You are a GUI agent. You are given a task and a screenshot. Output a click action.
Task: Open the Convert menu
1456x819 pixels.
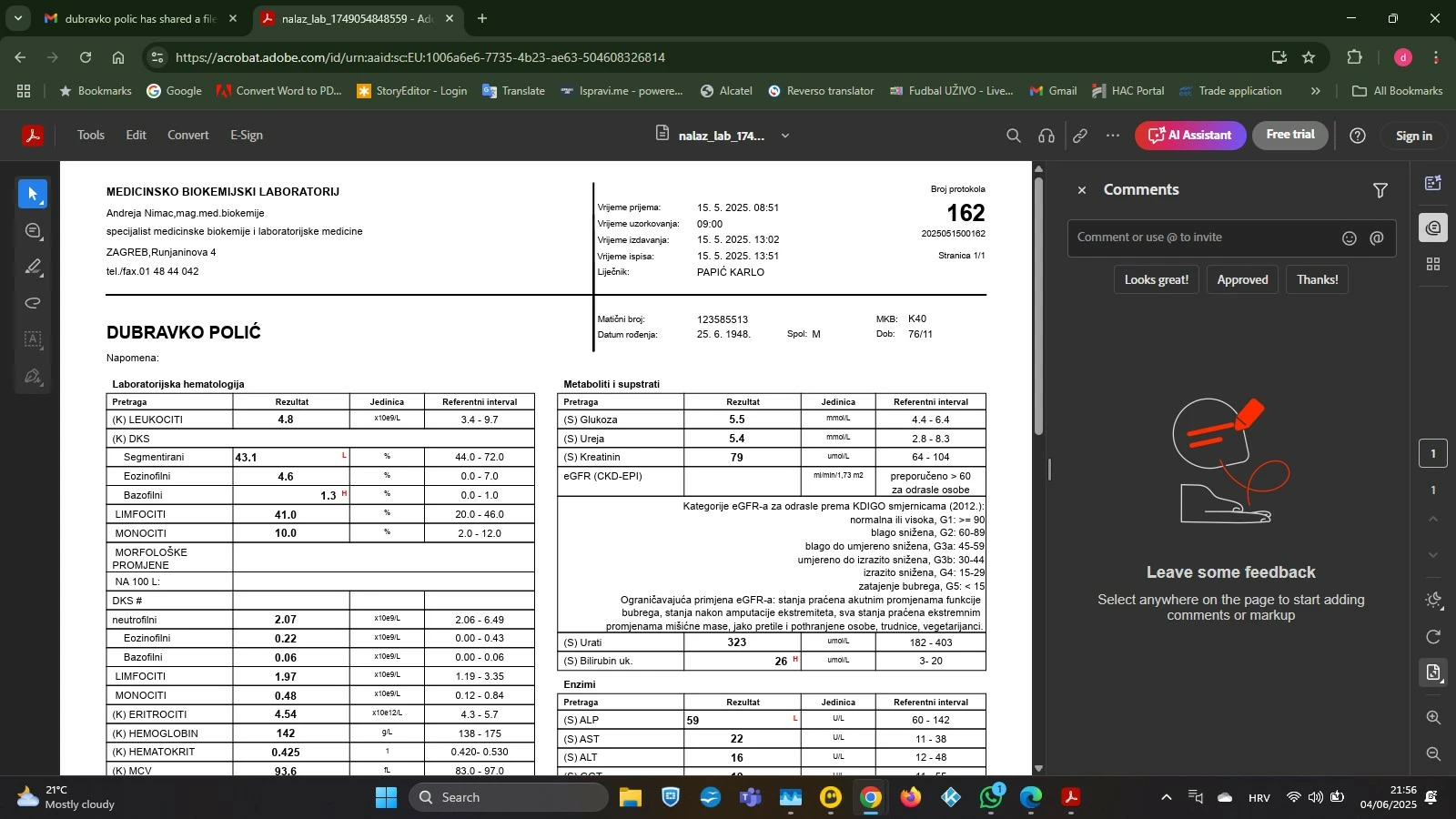(x=188, y=136)
